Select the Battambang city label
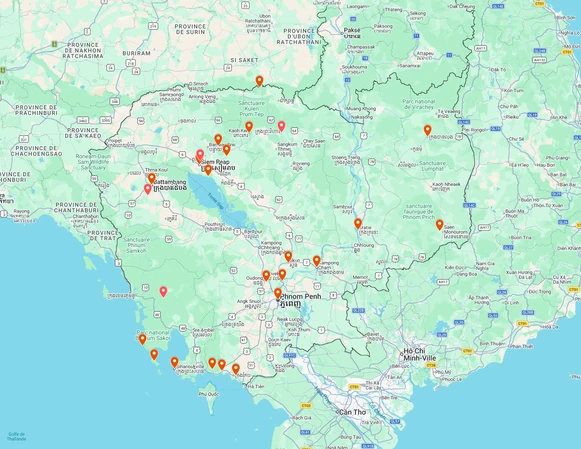This screenshot has height=449, width=581. [x=170, y=185]
